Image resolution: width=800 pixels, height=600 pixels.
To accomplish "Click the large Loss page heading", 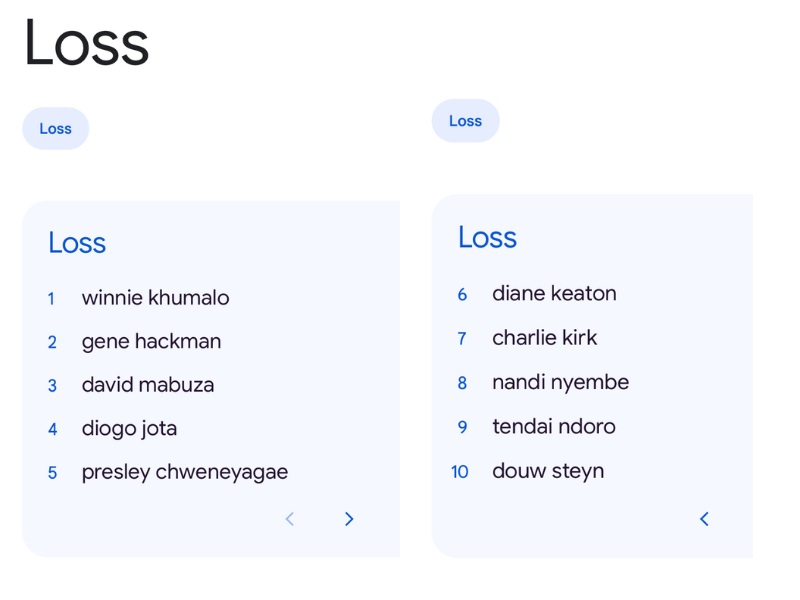I will pos(86,44).
